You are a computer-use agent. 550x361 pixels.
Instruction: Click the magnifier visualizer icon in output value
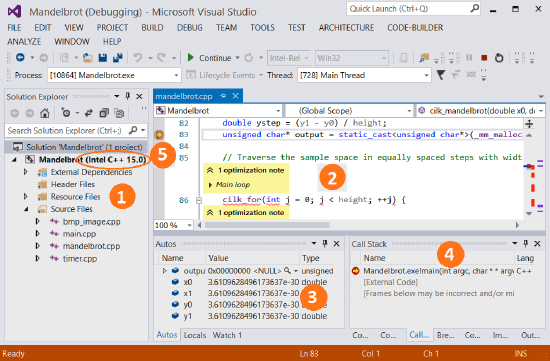287,270
